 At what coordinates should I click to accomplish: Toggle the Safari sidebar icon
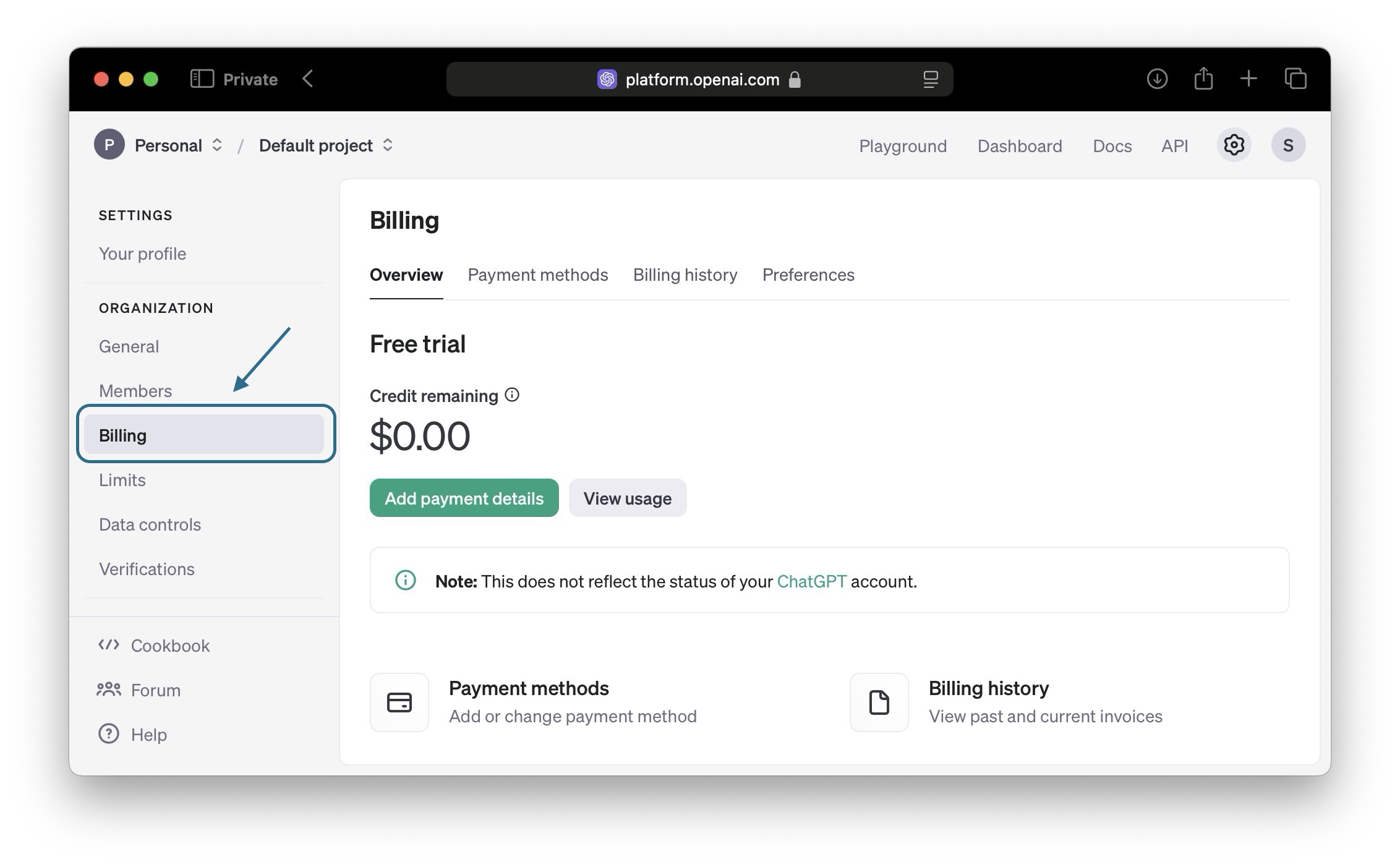click(x=202, y=79)
